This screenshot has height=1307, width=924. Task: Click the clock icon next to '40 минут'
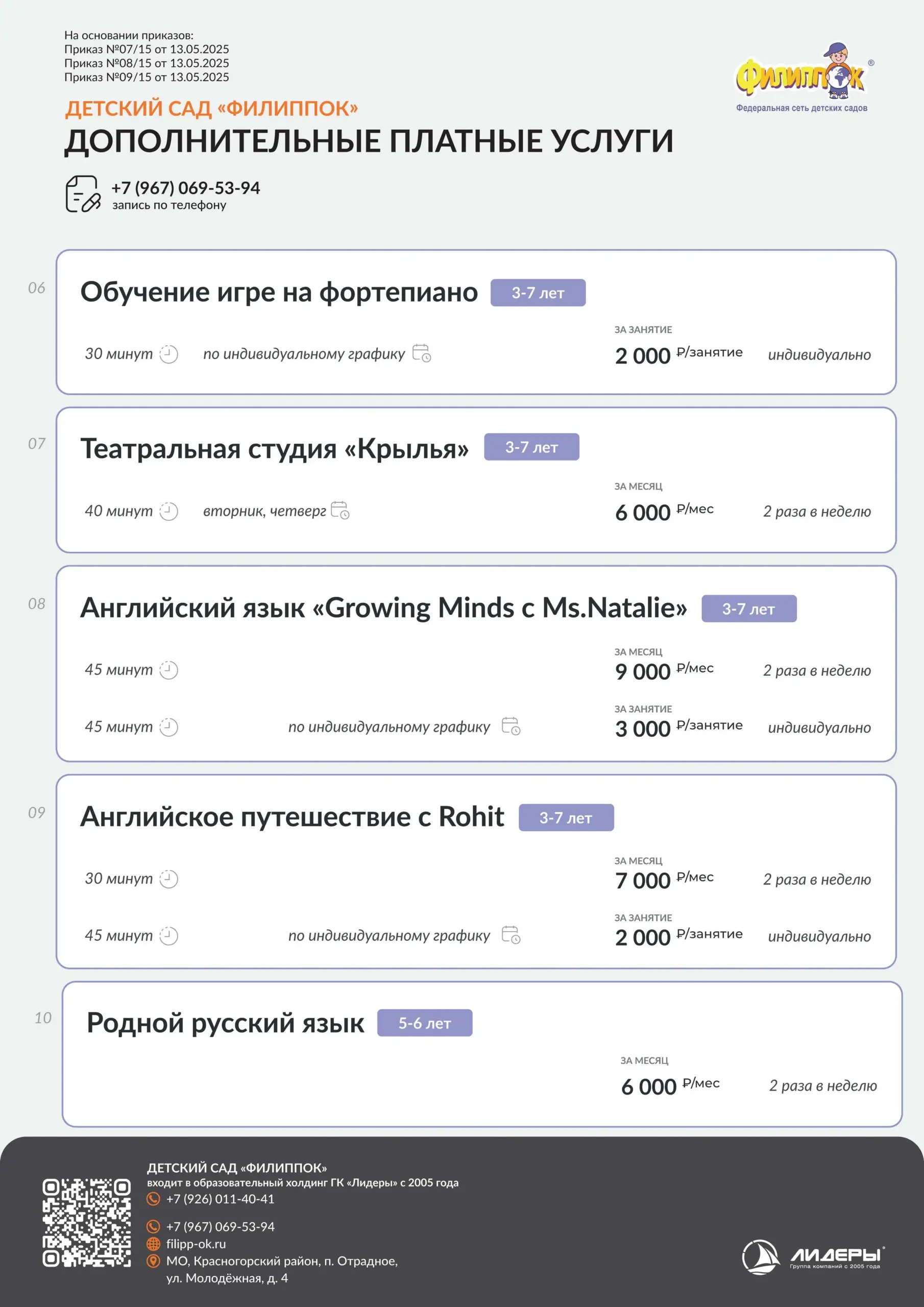[x=168, y=511]
